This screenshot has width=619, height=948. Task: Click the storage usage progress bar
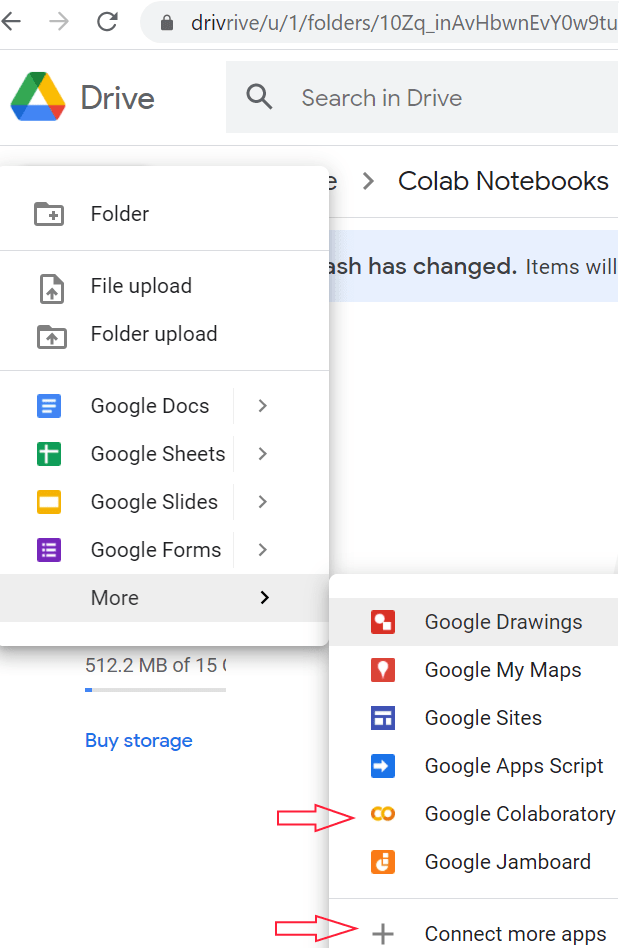click(x=155, y=690)
